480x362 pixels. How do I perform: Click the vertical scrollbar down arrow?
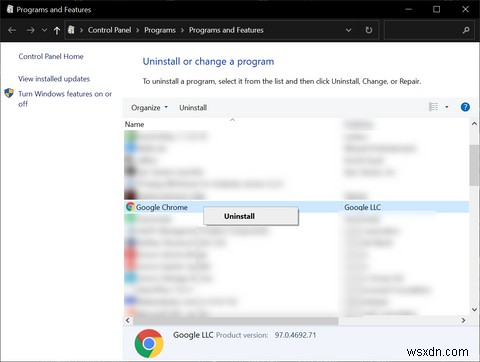coord(474,310)
